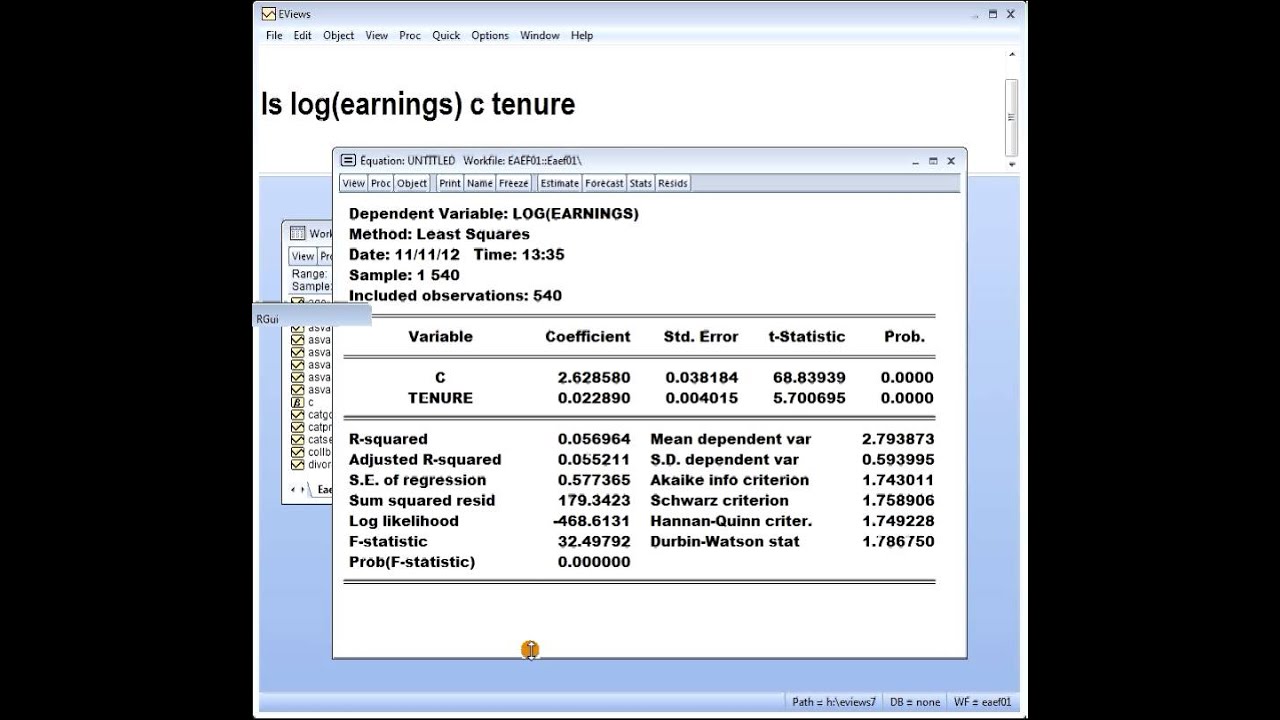
Task: Select the catse series icon
Action: click(x=297, y=440)
